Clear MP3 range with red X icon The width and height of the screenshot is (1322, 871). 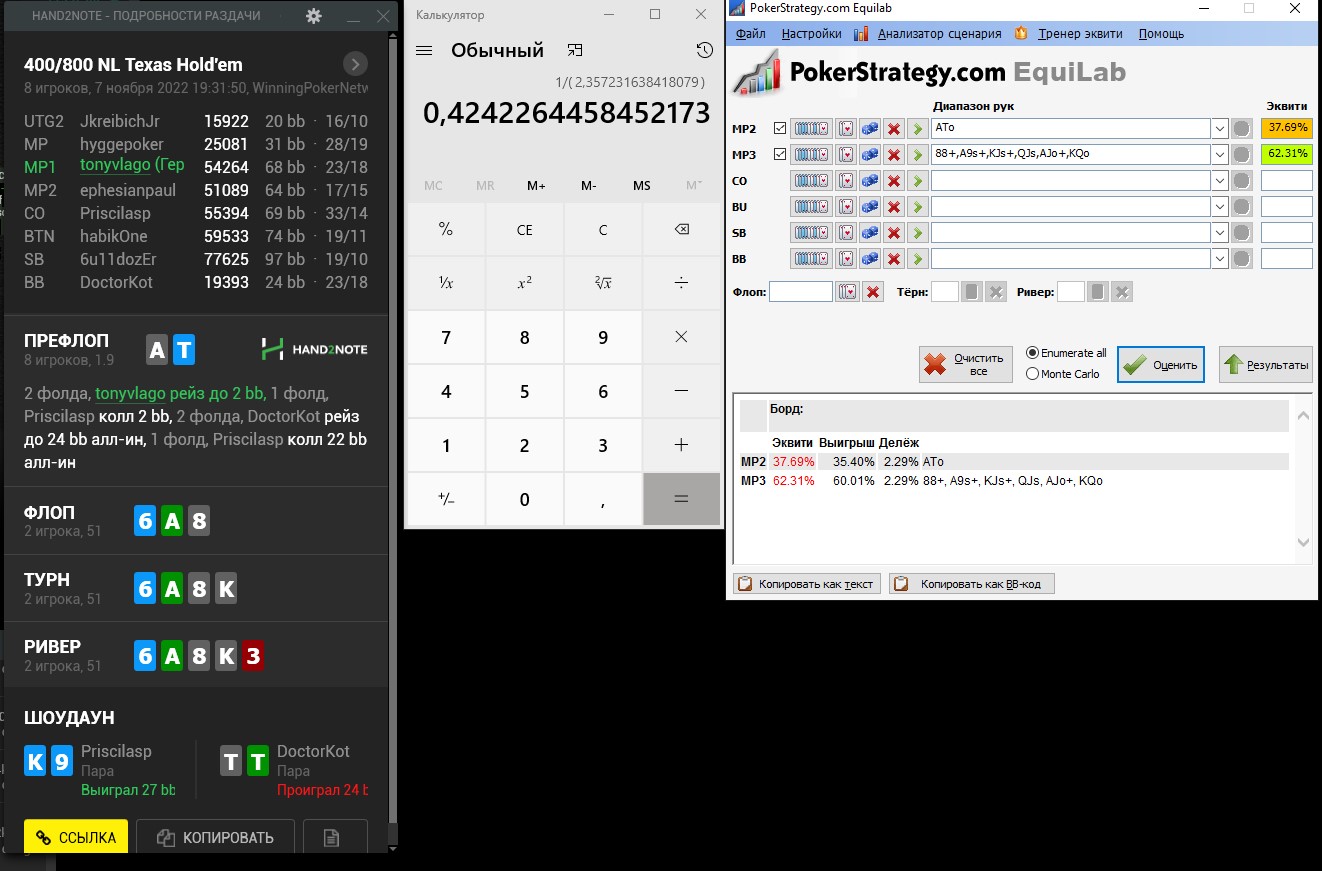[x=894, y=154]
